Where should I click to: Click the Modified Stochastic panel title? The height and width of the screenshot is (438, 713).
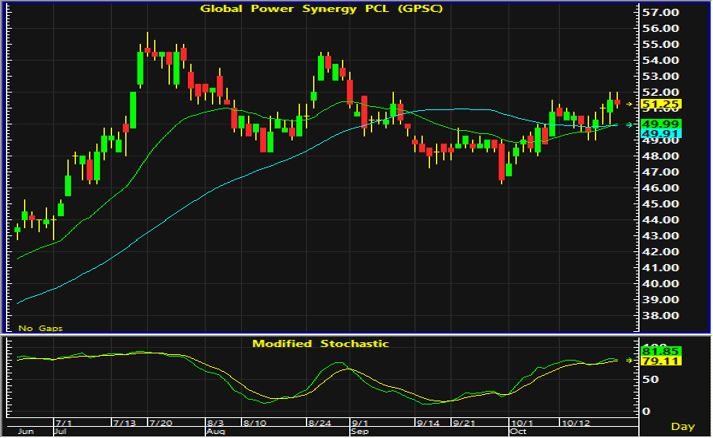click(321, 343)
